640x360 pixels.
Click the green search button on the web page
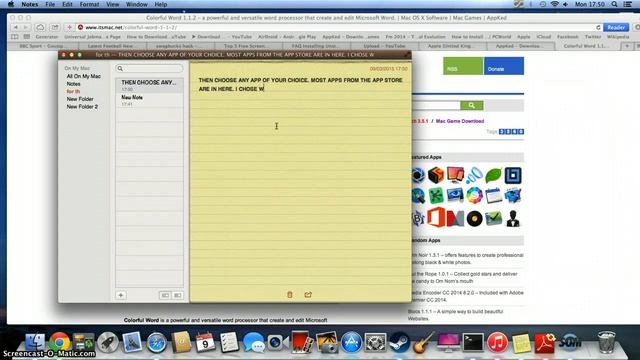click(x=472, y=105)
